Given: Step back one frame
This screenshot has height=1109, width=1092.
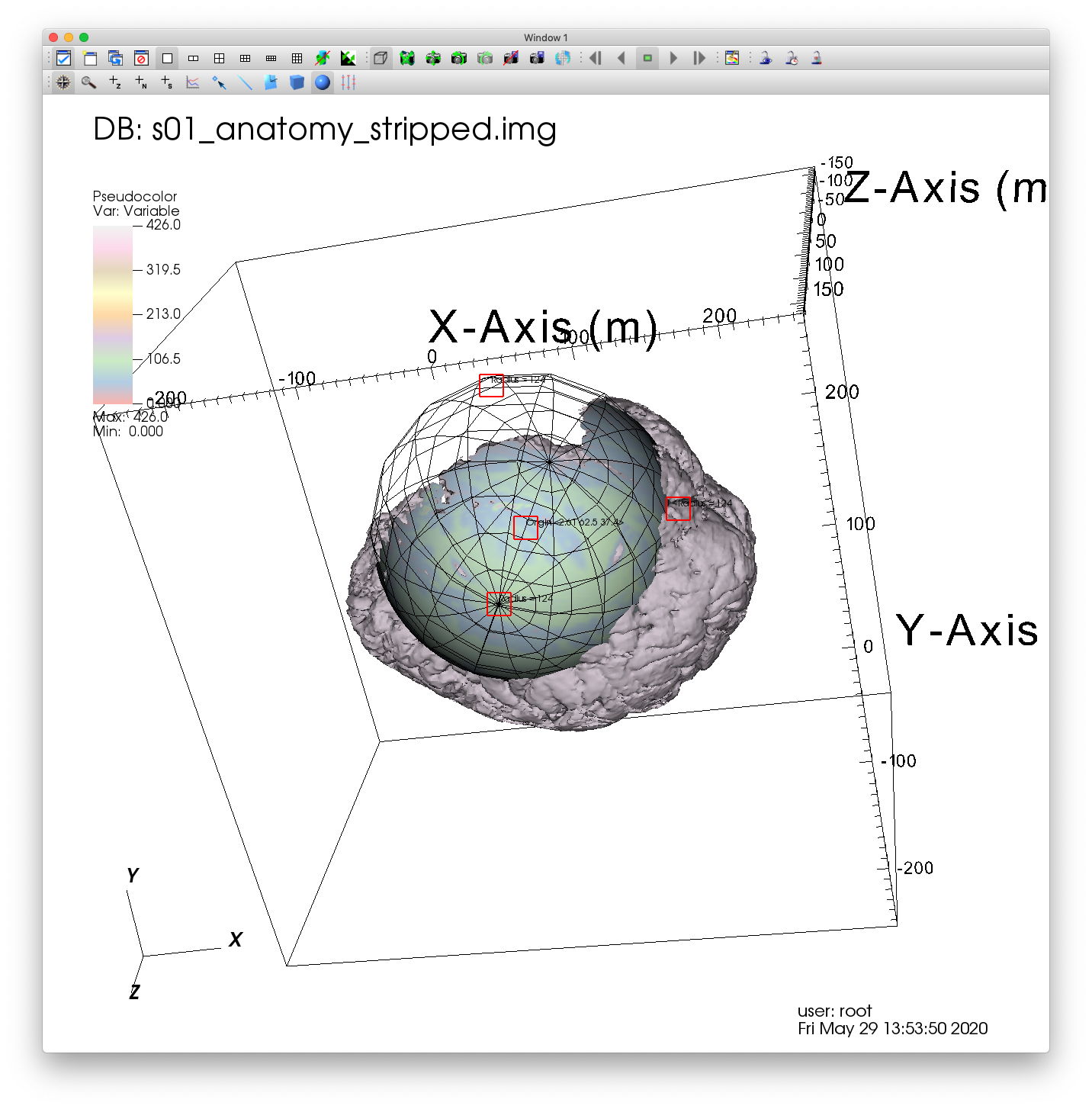Looking at the screenshot, I should coord(596,58).
